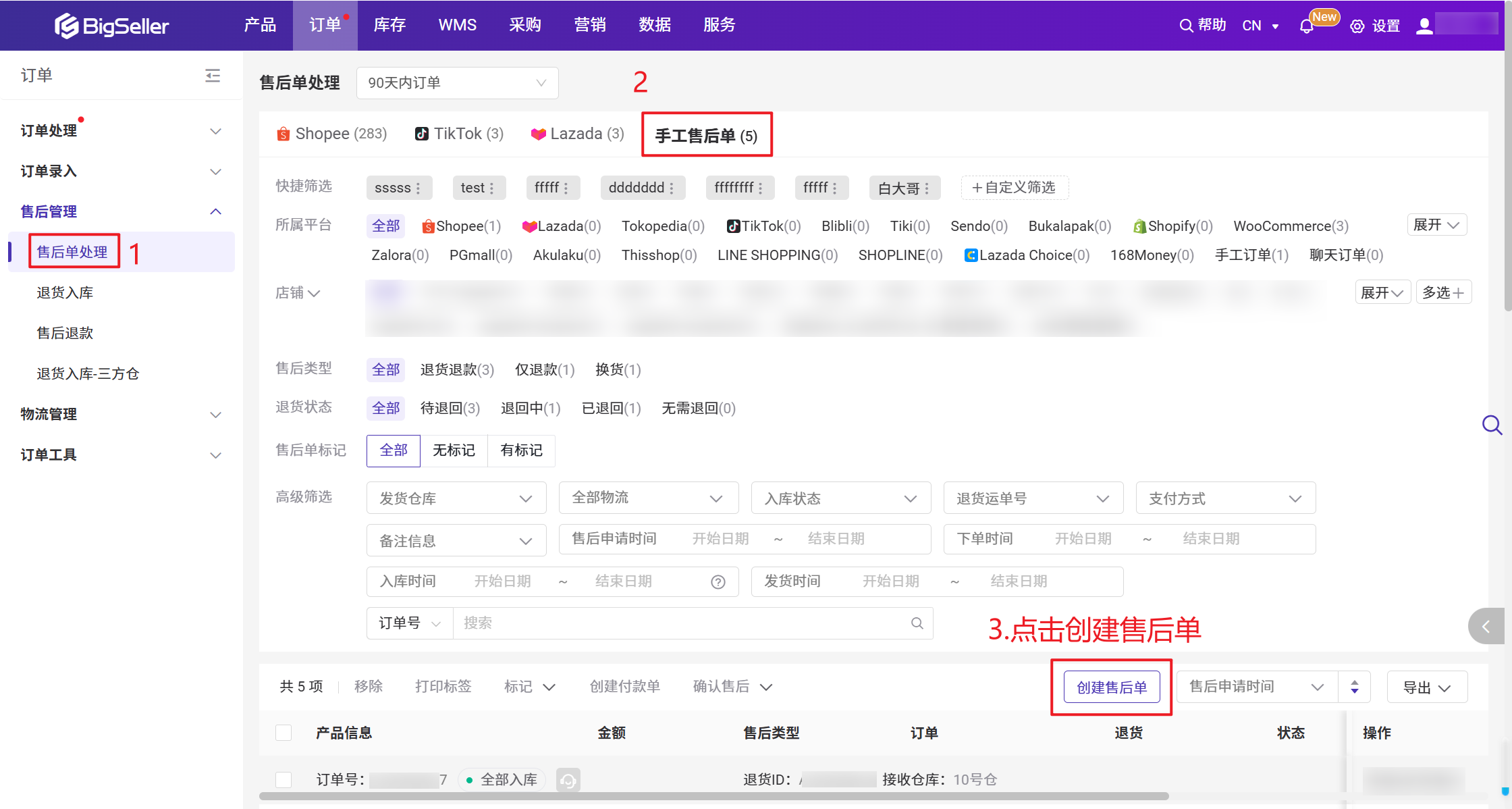This screenshot has height=809, width=1512.
Task: Collapse the sidebar menu toggle icon
Action: coord(213,75)
